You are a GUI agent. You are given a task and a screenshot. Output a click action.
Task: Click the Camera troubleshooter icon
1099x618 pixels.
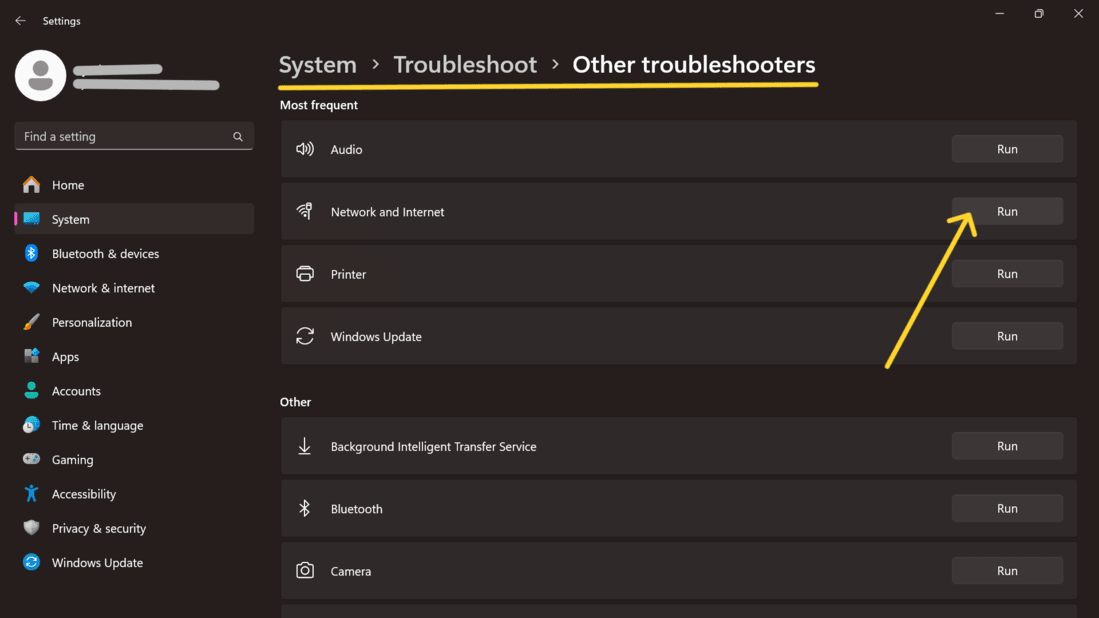click(x=305, y=571)
